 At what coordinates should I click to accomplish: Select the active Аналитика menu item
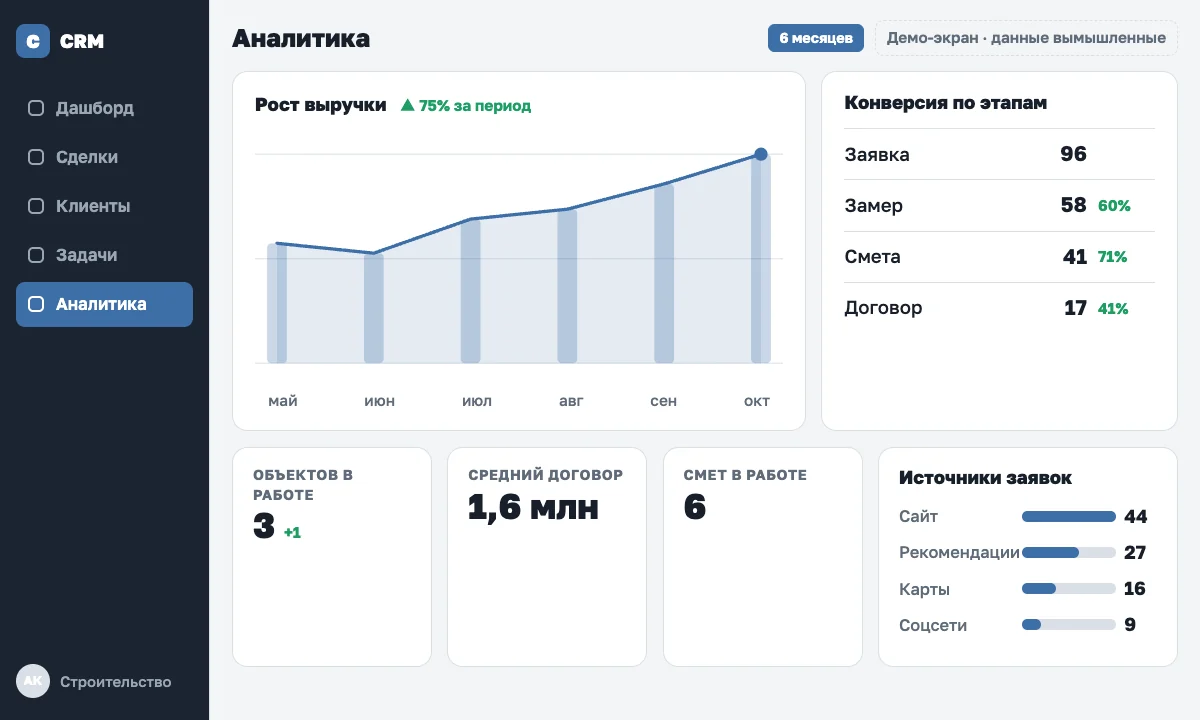point(104,304)
